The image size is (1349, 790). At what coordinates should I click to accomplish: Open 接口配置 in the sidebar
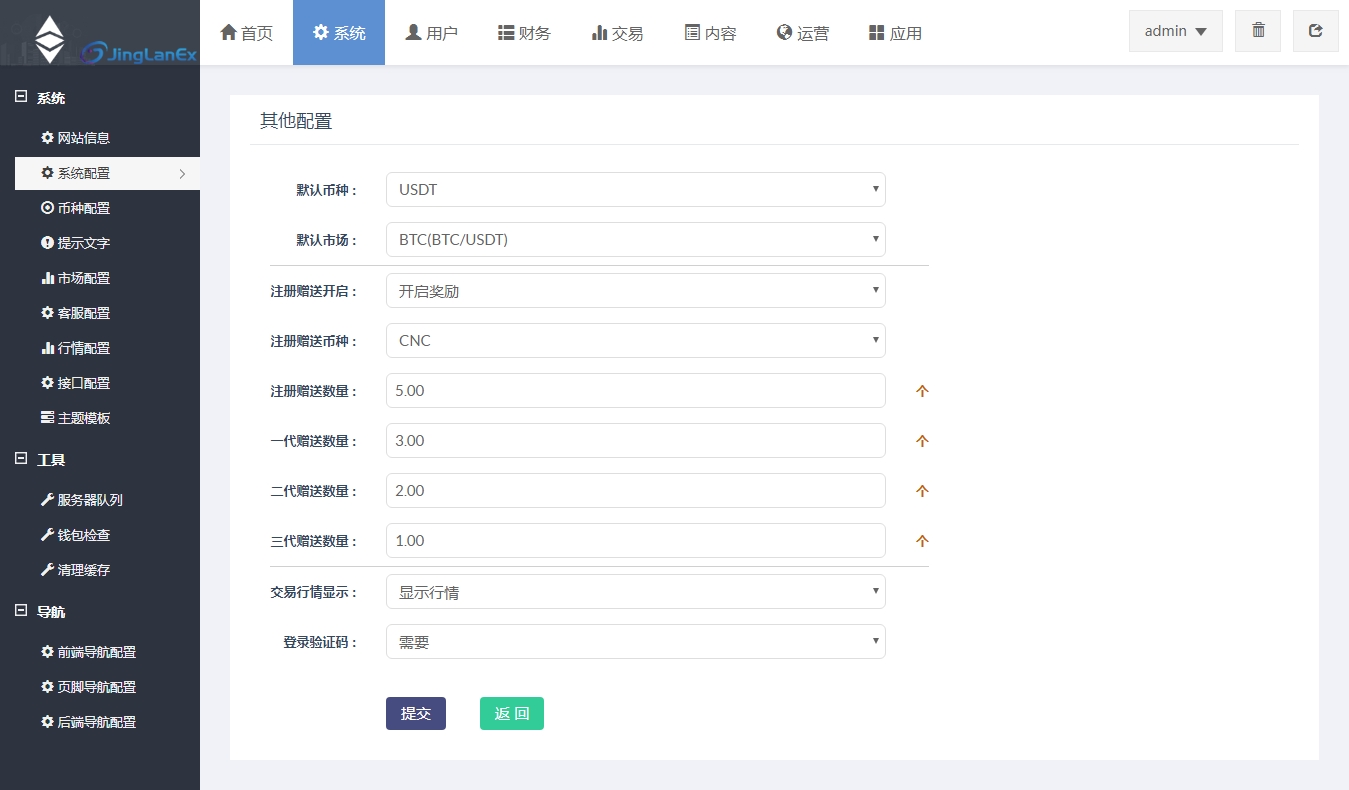pos(75,383)
